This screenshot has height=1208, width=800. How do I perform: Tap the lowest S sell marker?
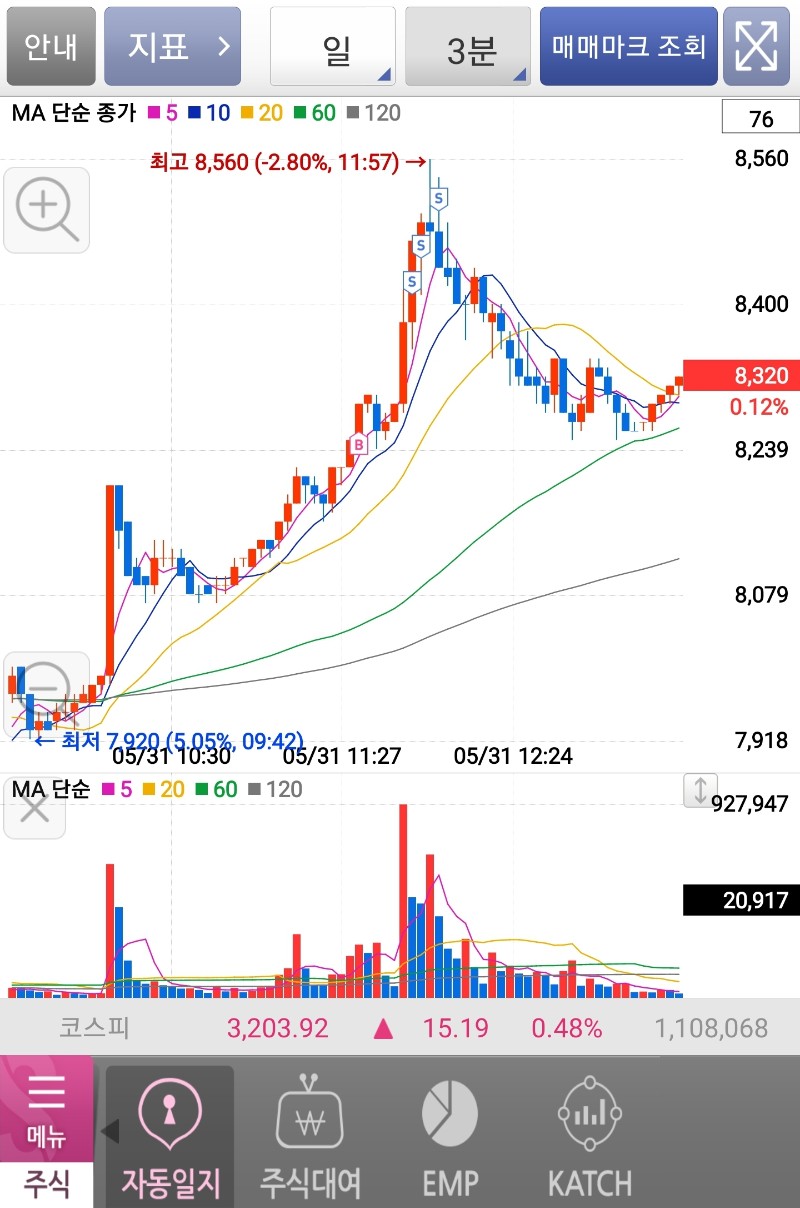(x=411, y=282)
